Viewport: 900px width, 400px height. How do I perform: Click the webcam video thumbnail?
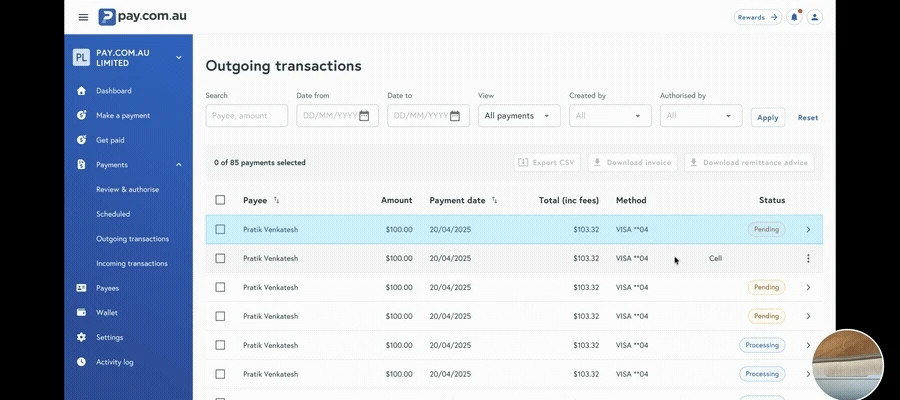point(848,364)
